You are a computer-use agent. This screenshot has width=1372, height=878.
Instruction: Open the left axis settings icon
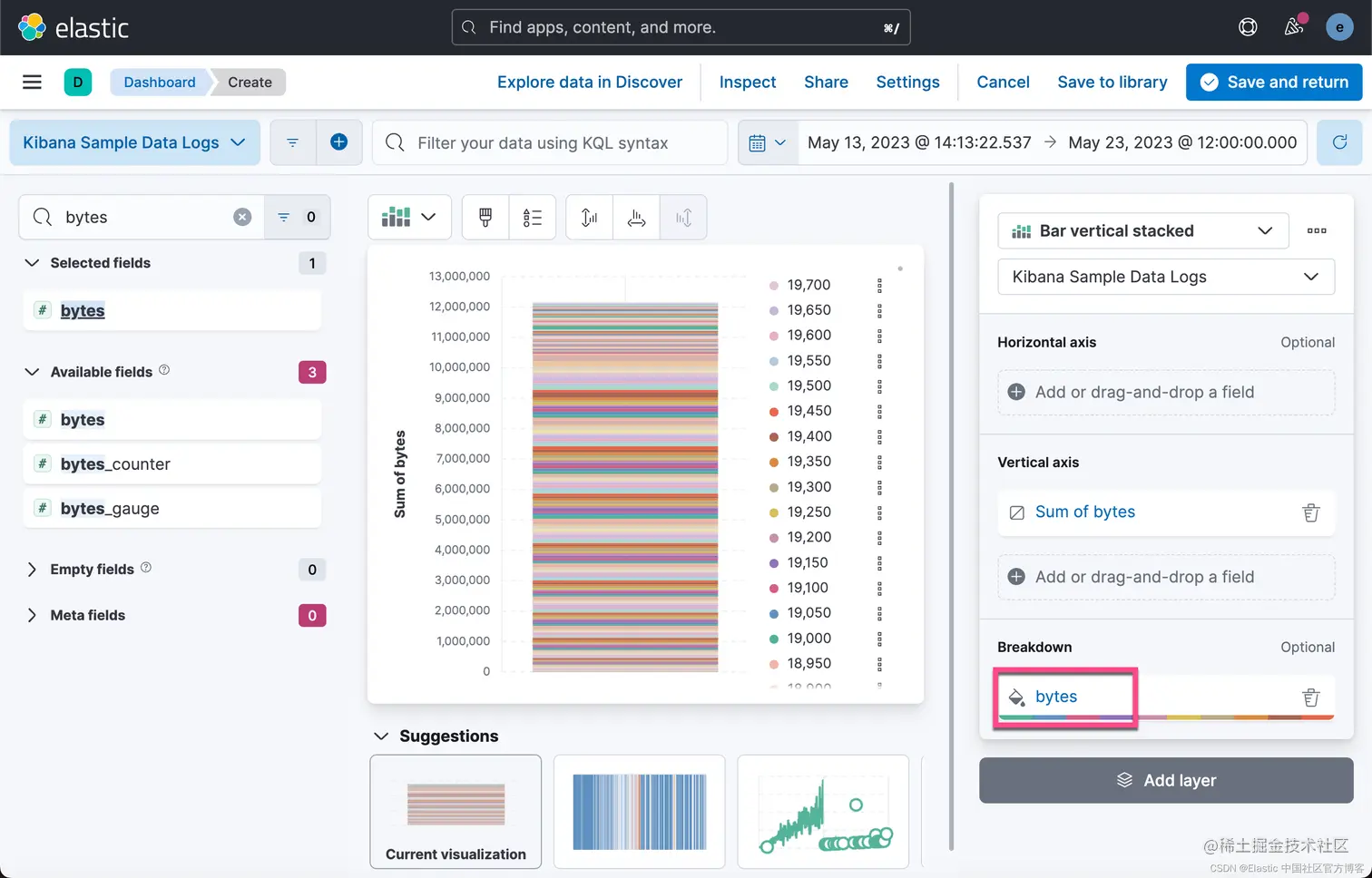click(x=590, y=218)
